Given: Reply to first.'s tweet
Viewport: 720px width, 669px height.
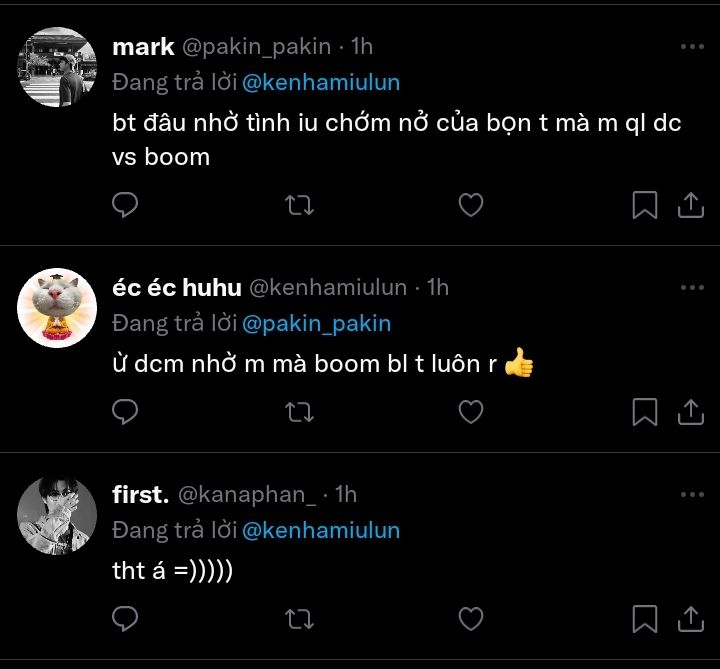Looking at the screenshot, I should tap(125, 618).
